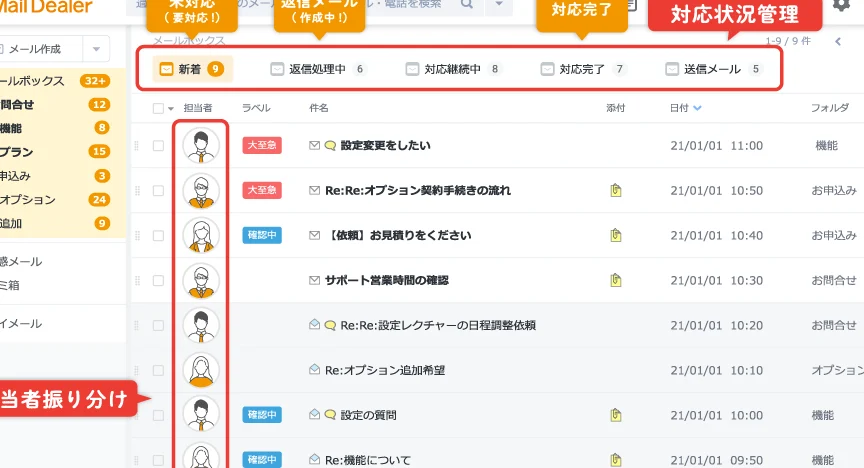Click the comment bubble icon beside 設定の質問
Image resolution: width=864 pixels, height=468 pixels.
coord(330,415)
